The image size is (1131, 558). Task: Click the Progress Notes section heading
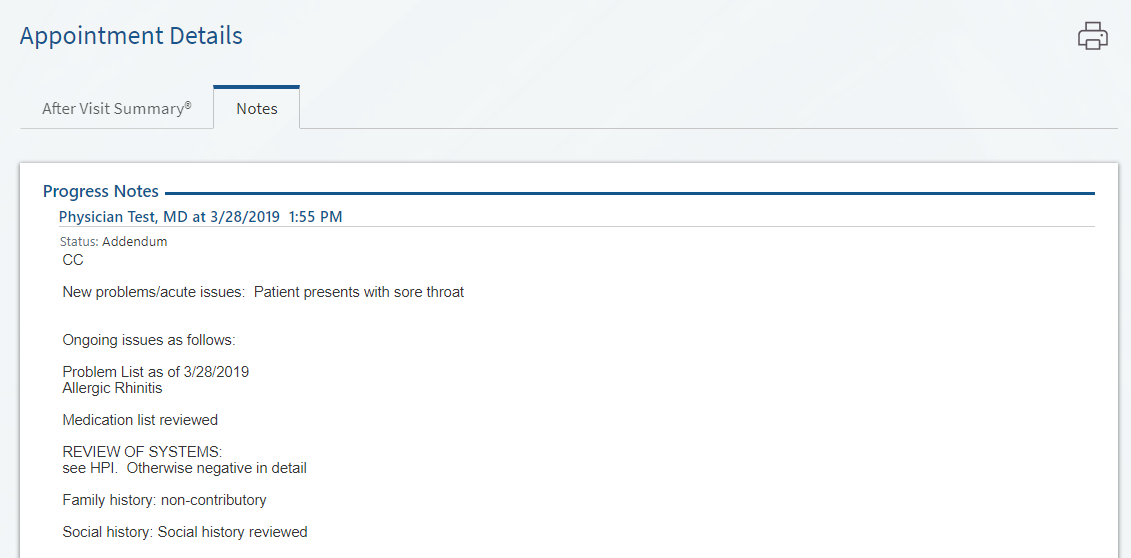pos(101,192)
